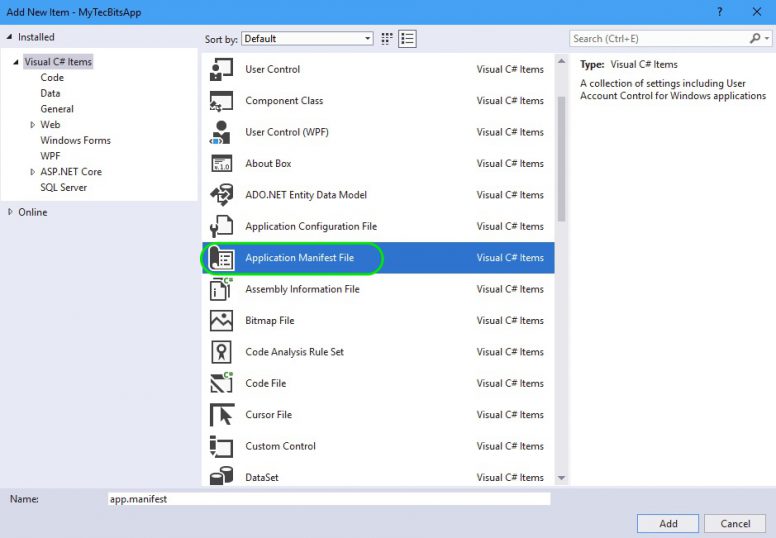Select ADO.NET Entity Data Model text

click(x=306, y=195)
